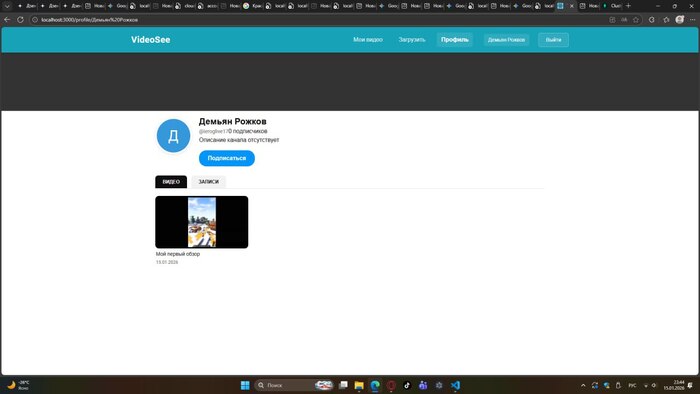Click the '15.01.2026' video date label
The image size is (700, 394).
[167, 262]
